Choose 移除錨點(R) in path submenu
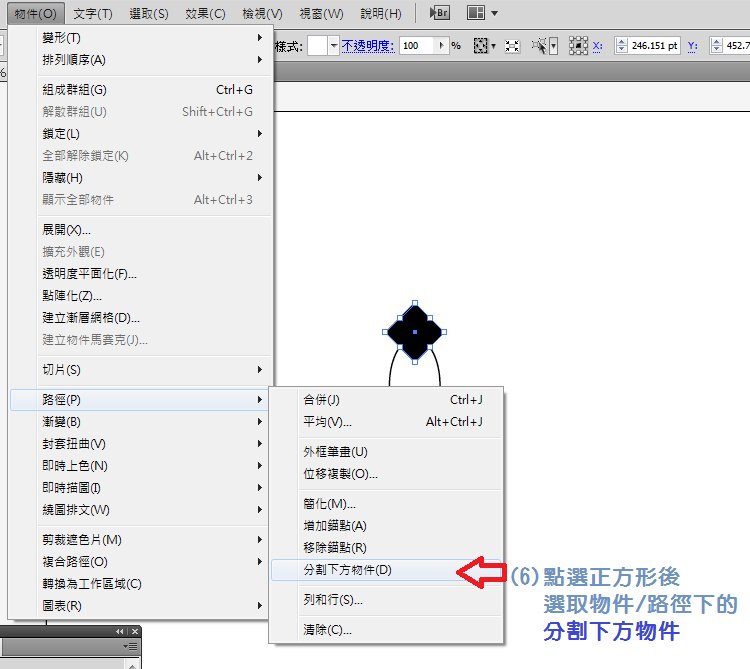Screen dimensions: 750x669 pos(386,548)
